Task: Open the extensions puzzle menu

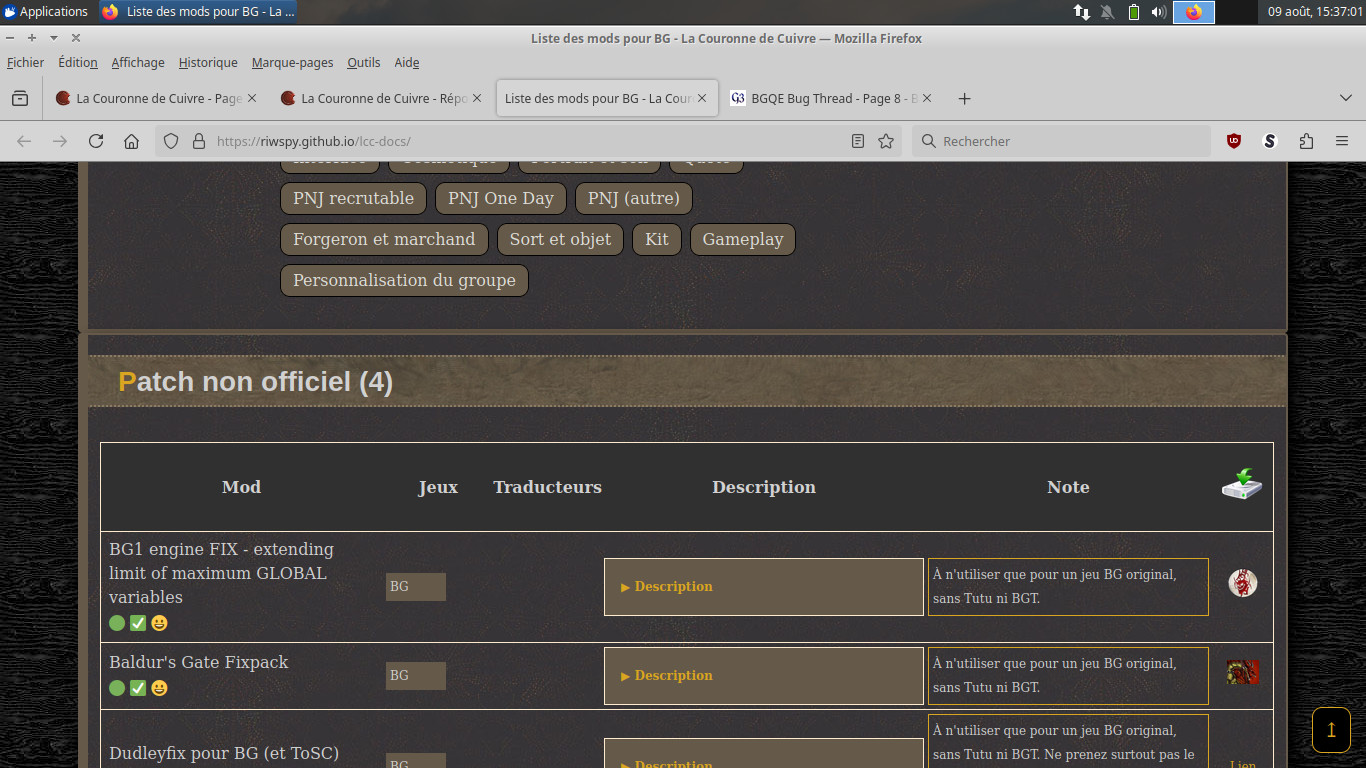Action: click(x=1306, y=141)
